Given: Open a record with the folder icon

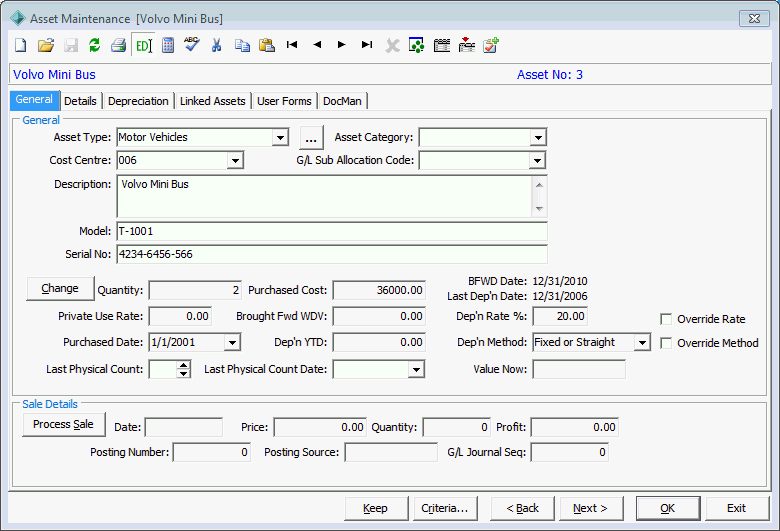Looking at the screenshot, I should [46, 45].
